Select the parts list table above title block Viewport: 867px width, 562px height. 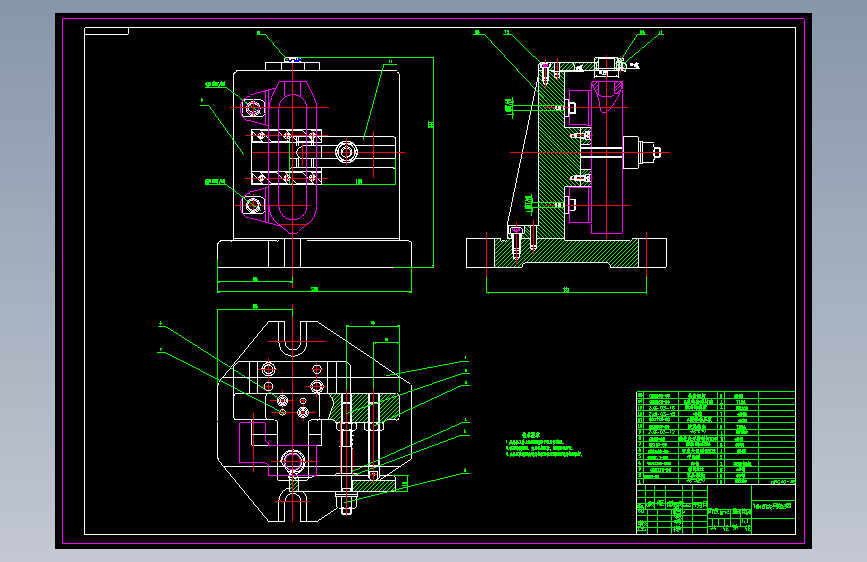tap(715, 438)
